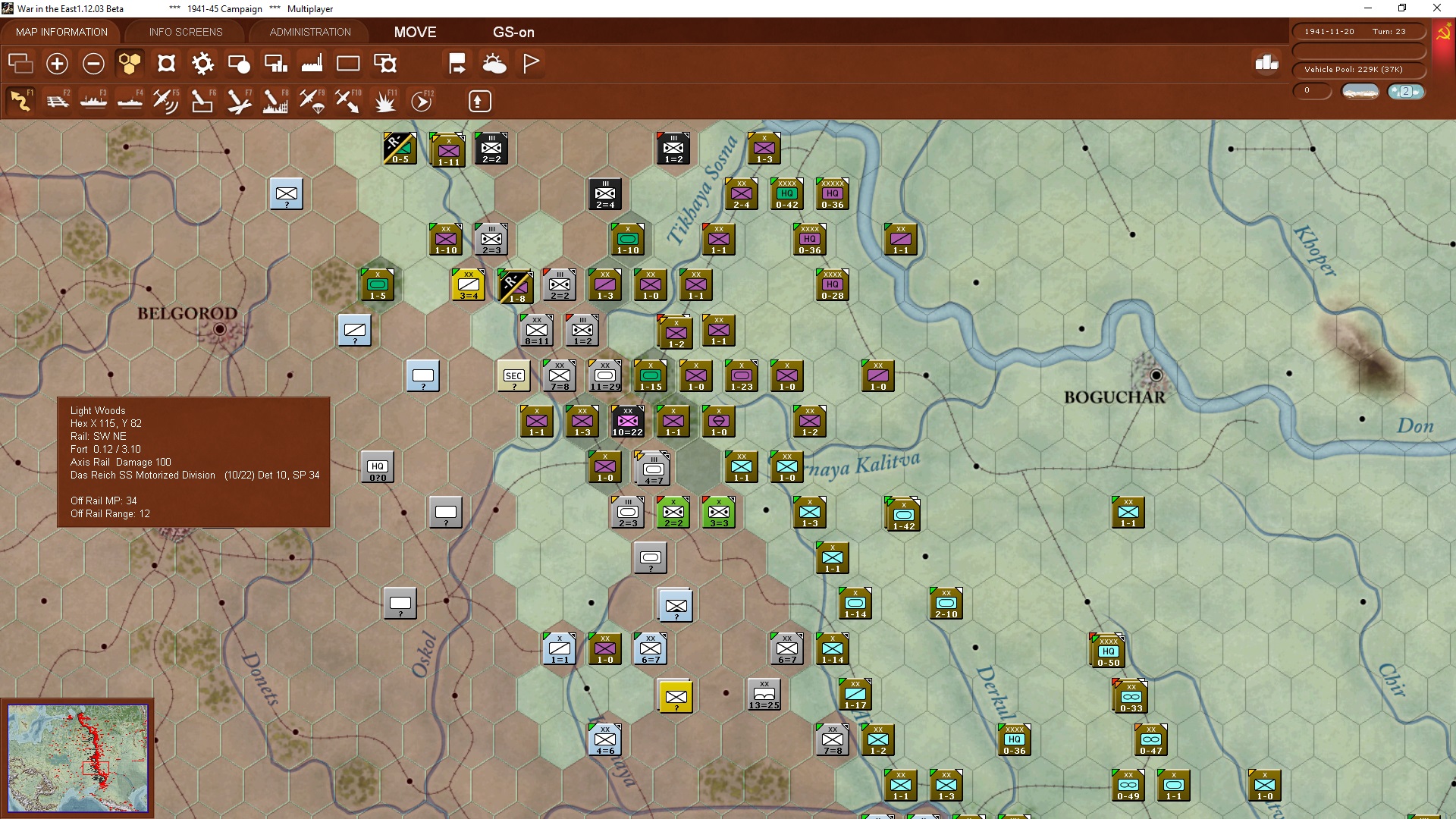Click the Belgorod city marker
The image size is (1456, 819).
(220, 329)
